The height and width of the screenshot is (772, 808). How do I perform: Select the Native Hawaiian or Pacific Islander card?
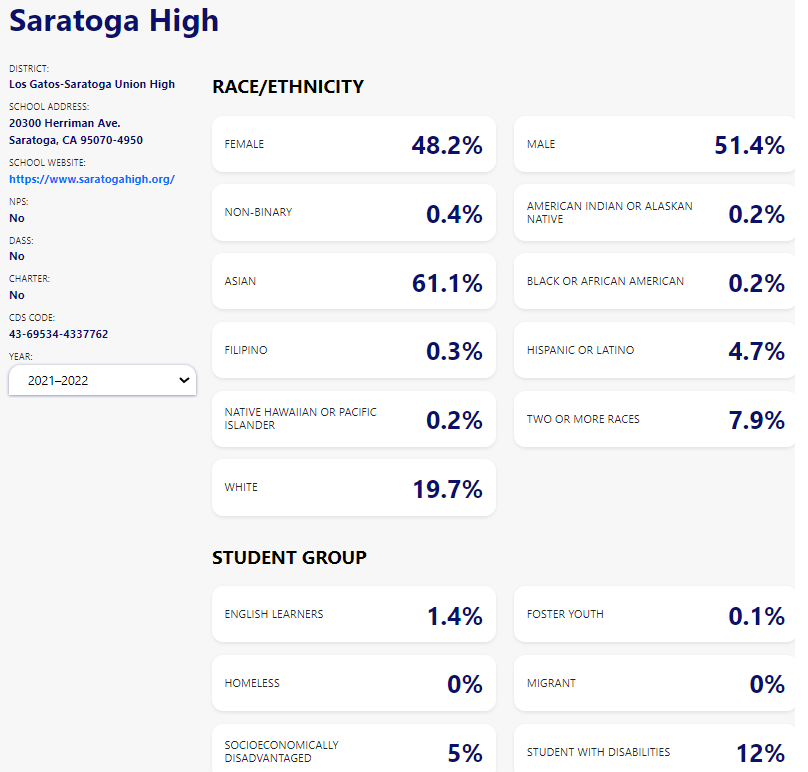353,419
